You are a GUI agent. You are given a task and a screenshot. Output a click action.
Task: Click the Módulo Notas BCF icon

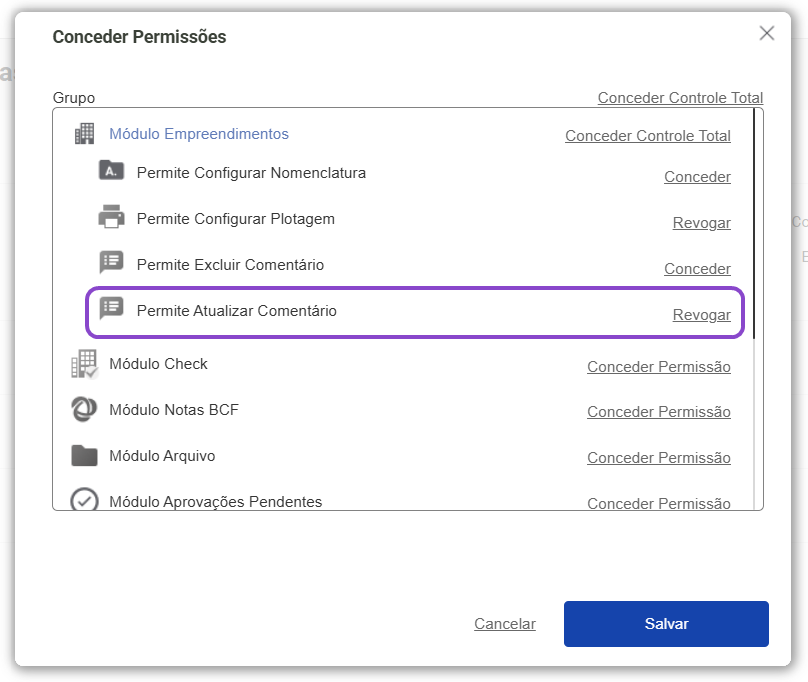tap(84, 409)
